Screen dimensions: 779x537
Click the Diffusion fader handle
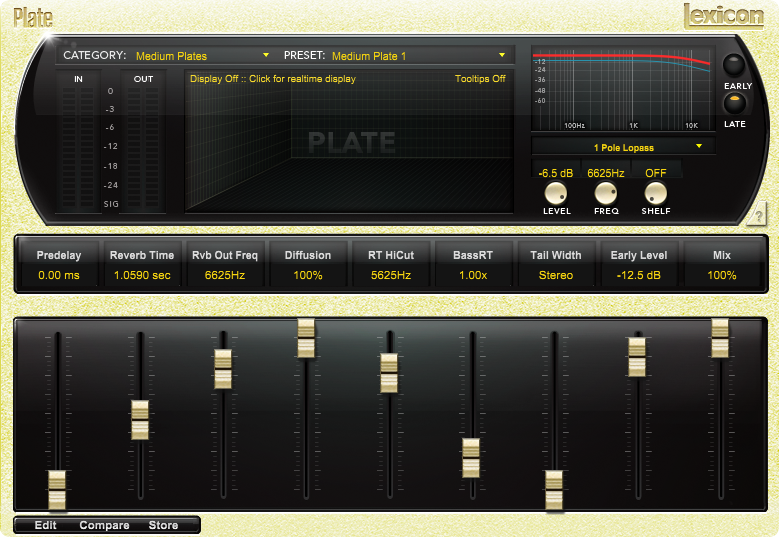306,338
